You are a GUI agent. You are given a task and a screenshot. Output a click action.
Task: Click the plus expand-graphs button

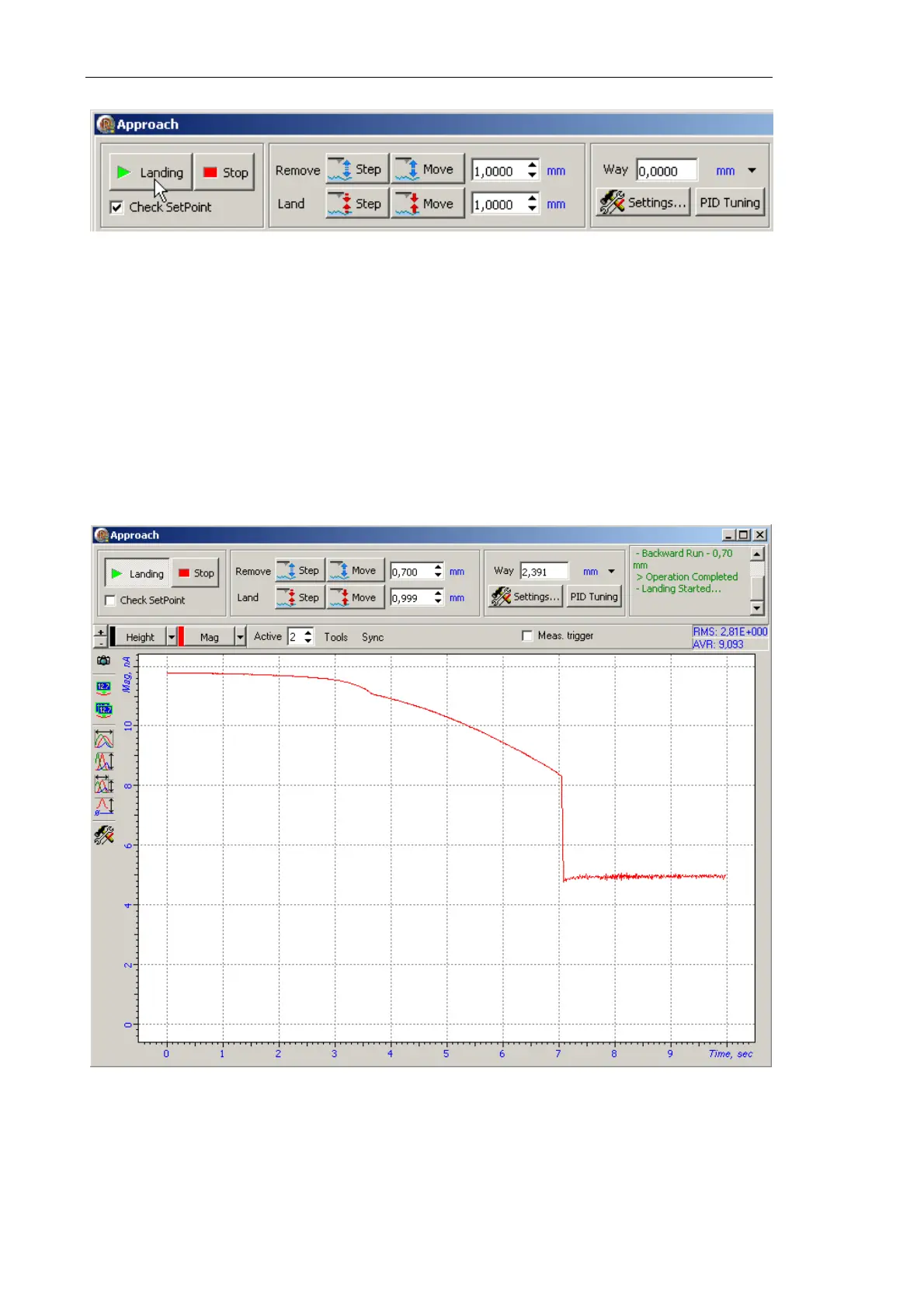[100, 632]
